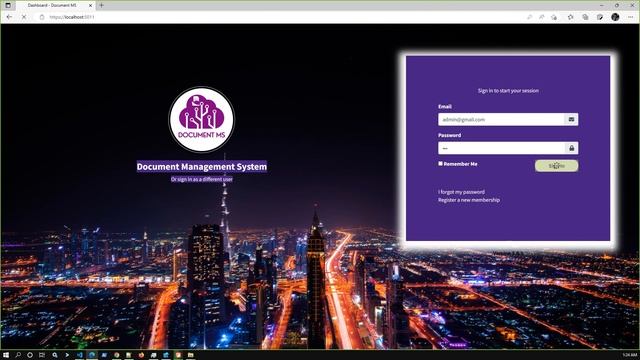
Task: Open the Collections icon
Action: click(585, 17)
